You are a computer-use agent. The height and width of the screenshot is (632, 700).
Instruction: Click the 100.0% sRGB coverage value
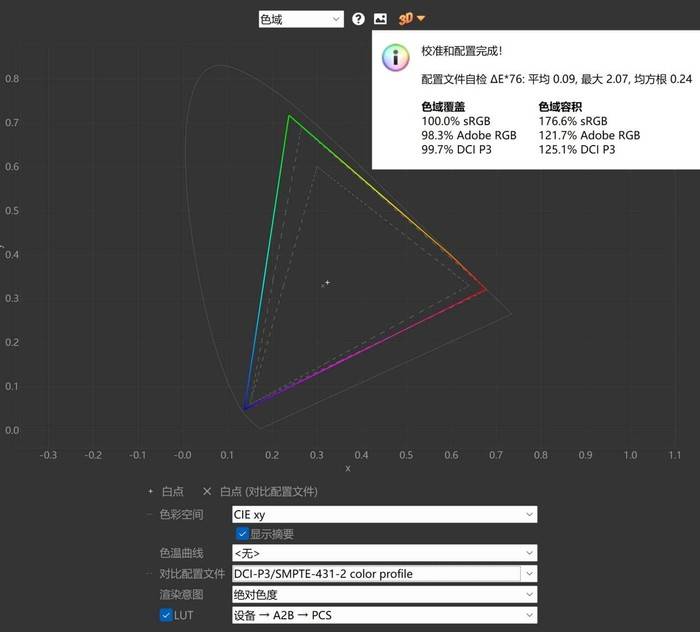(456, 121)
